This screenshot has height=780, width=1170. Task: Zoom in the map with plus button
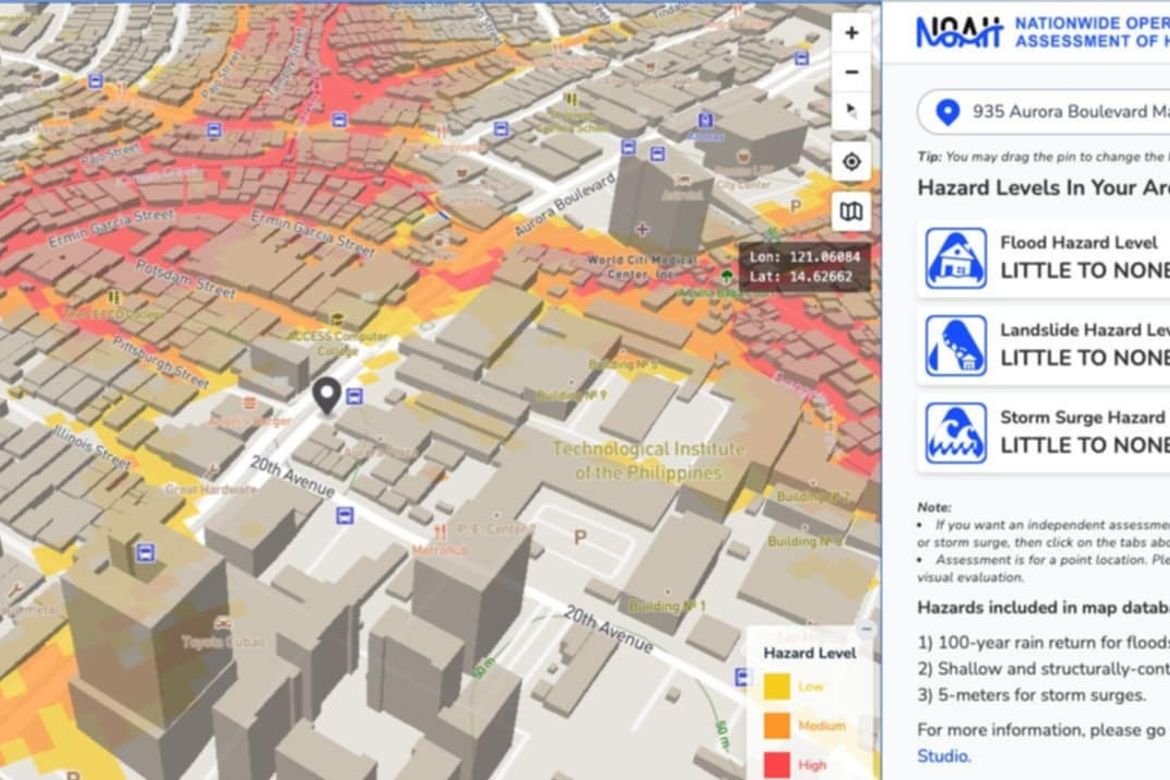(x=851, y=33)
